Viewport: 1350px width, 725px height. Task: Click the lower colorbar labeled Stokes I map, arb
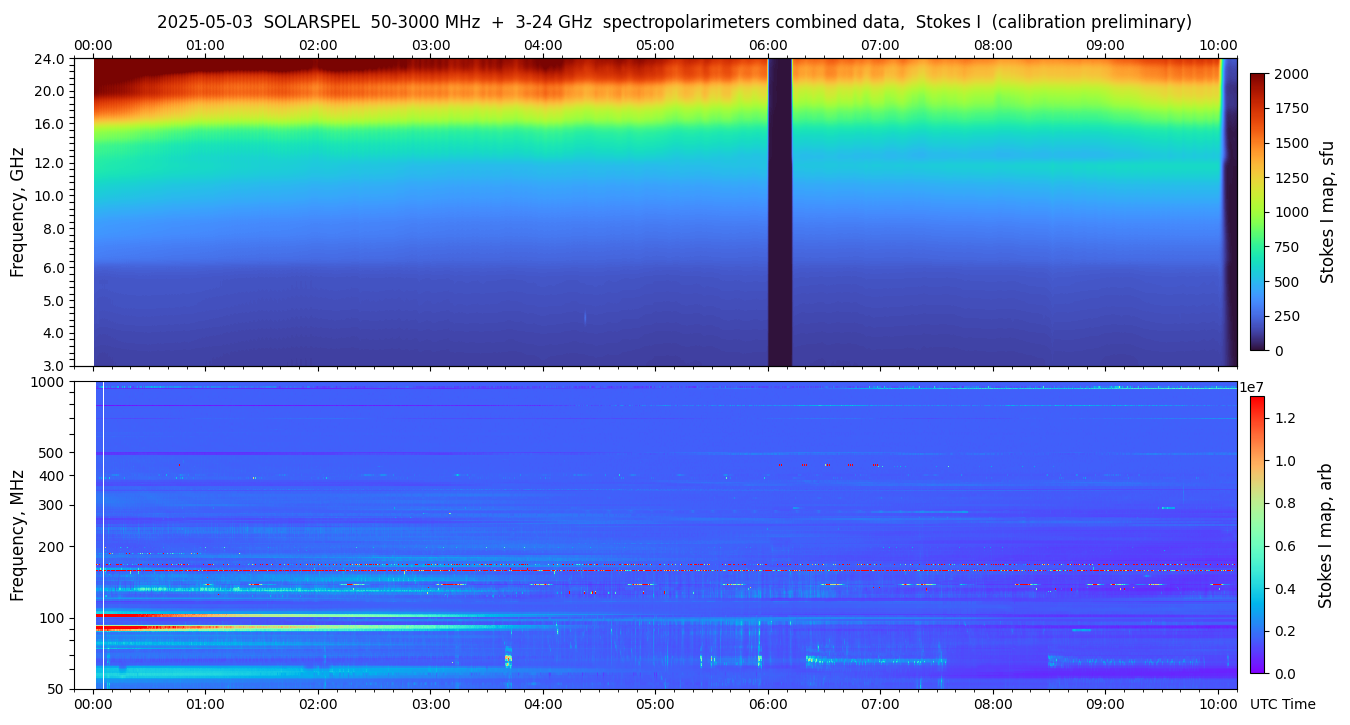coord(1257,534)
